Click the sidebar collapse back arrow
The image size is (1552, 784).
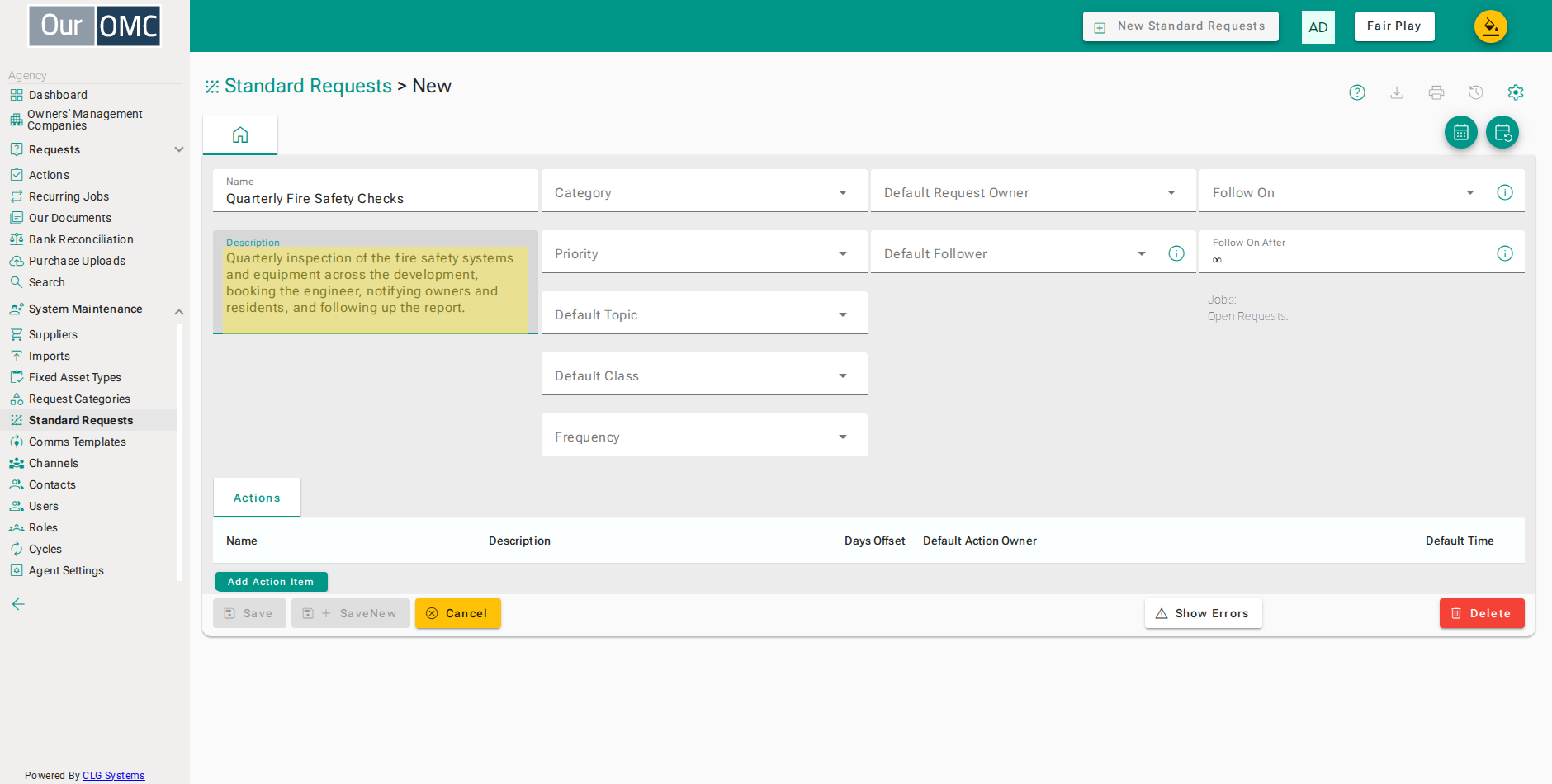[x=18, y=604]
